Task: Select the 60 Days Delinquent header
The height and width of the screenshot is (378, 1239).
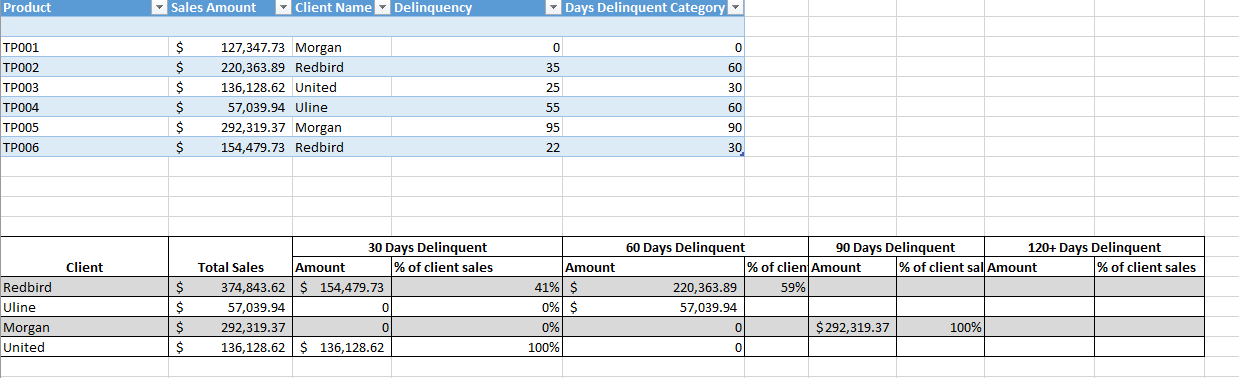Action: [x=685, y=247]
